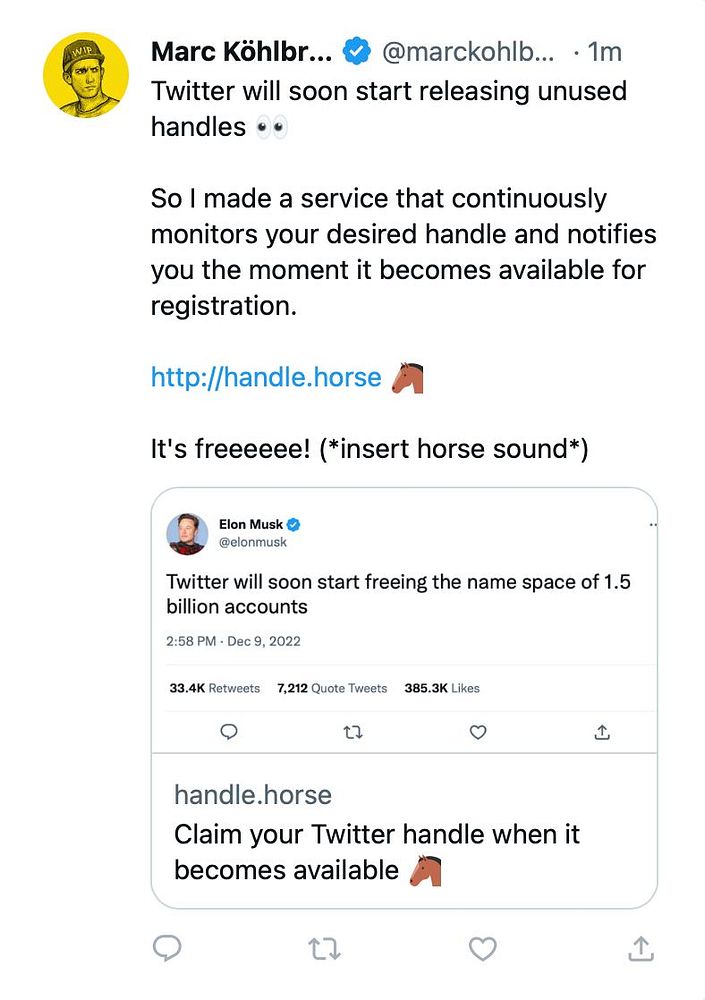The image size is (705, 1000).
Task: Like the embedded Elon Musk tweet
Action: coord(478,732)
